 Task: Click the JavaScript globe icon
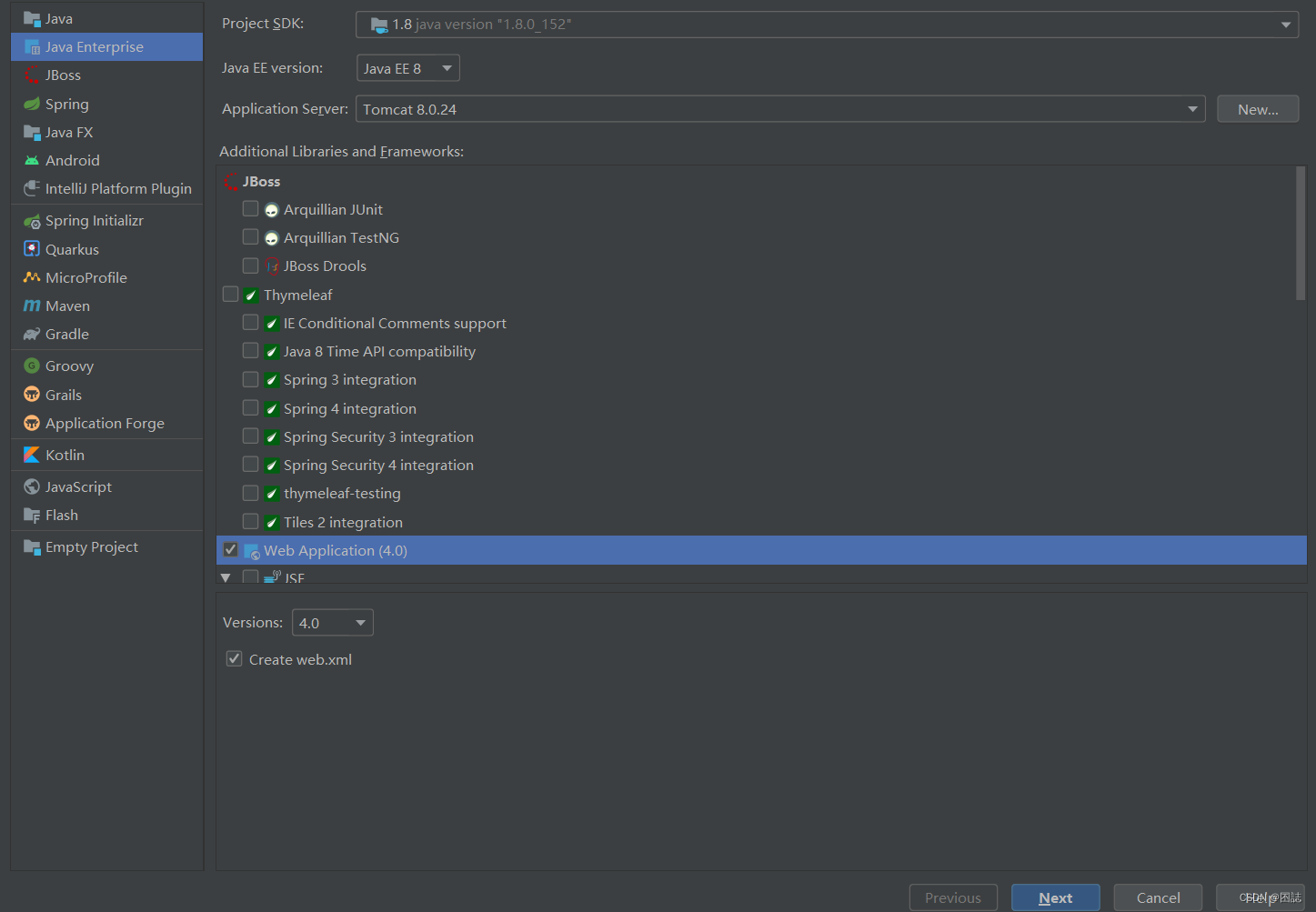coord(32,486)
